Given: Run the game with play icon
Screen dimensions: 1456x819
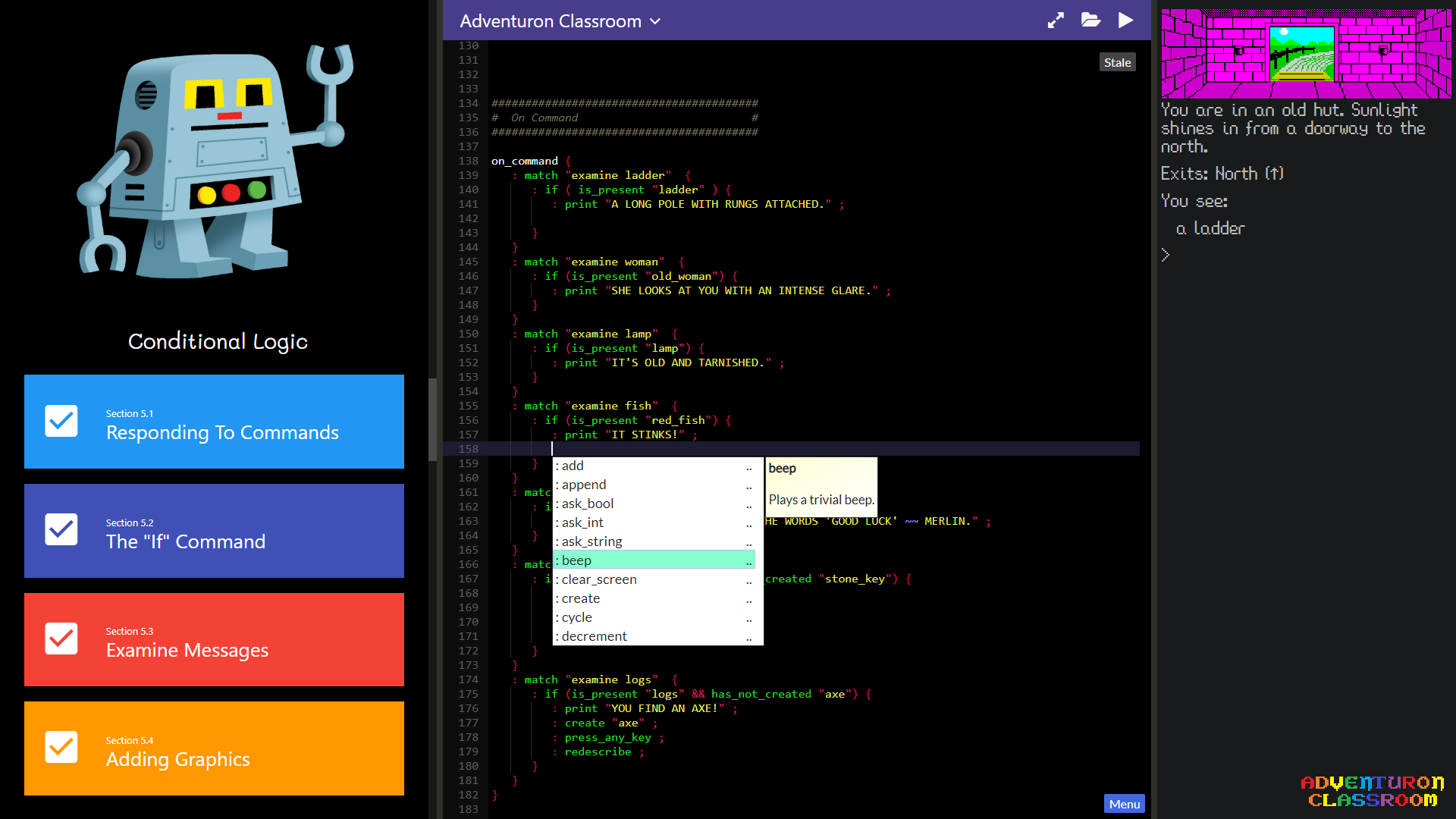Looking at the screenshot, I should pyautogui.click(x=1126, y=20).
